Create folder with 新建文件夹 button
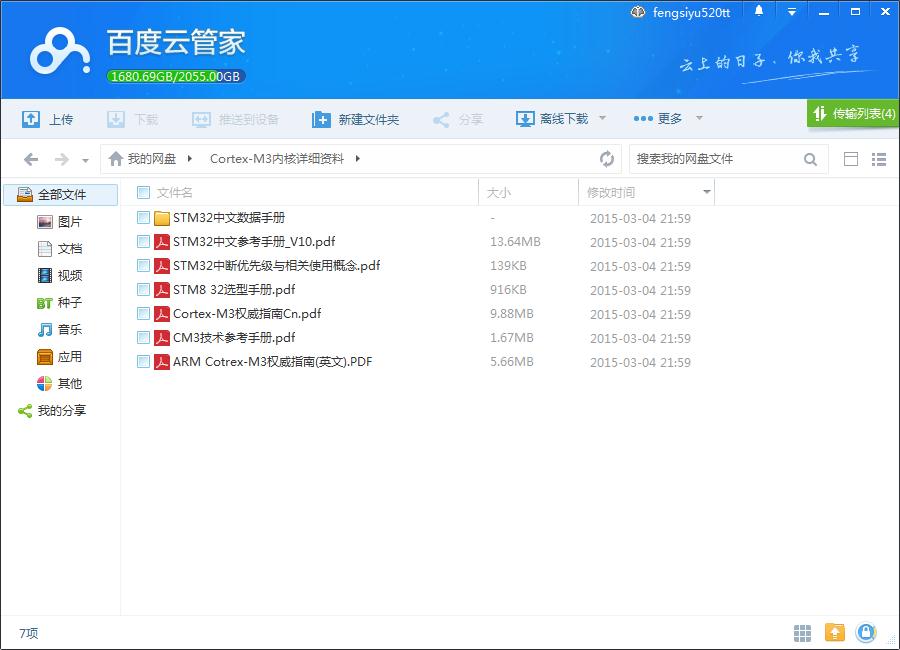 click(x=355, y=119)
